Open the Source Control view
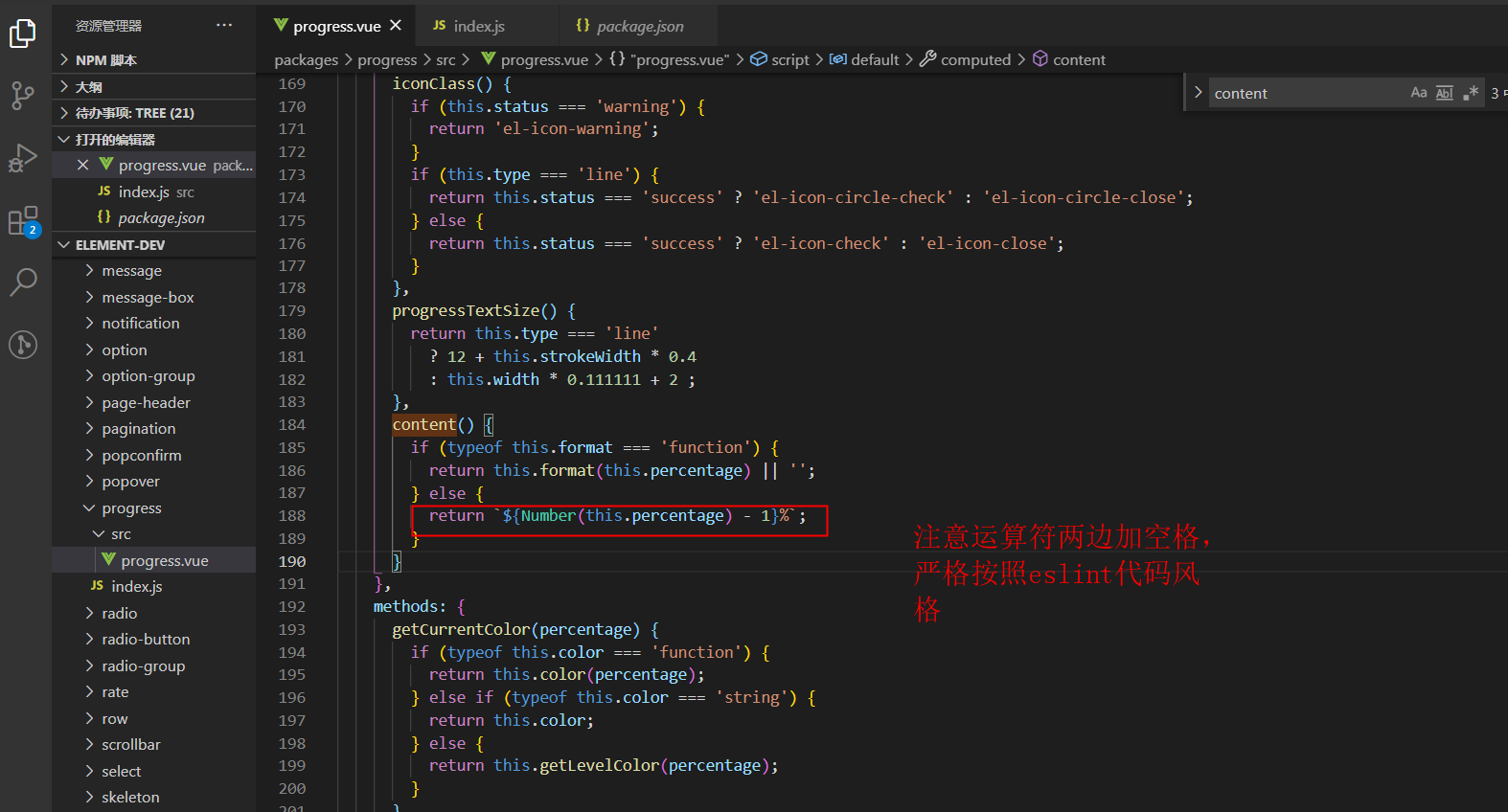 pos(23,96)
